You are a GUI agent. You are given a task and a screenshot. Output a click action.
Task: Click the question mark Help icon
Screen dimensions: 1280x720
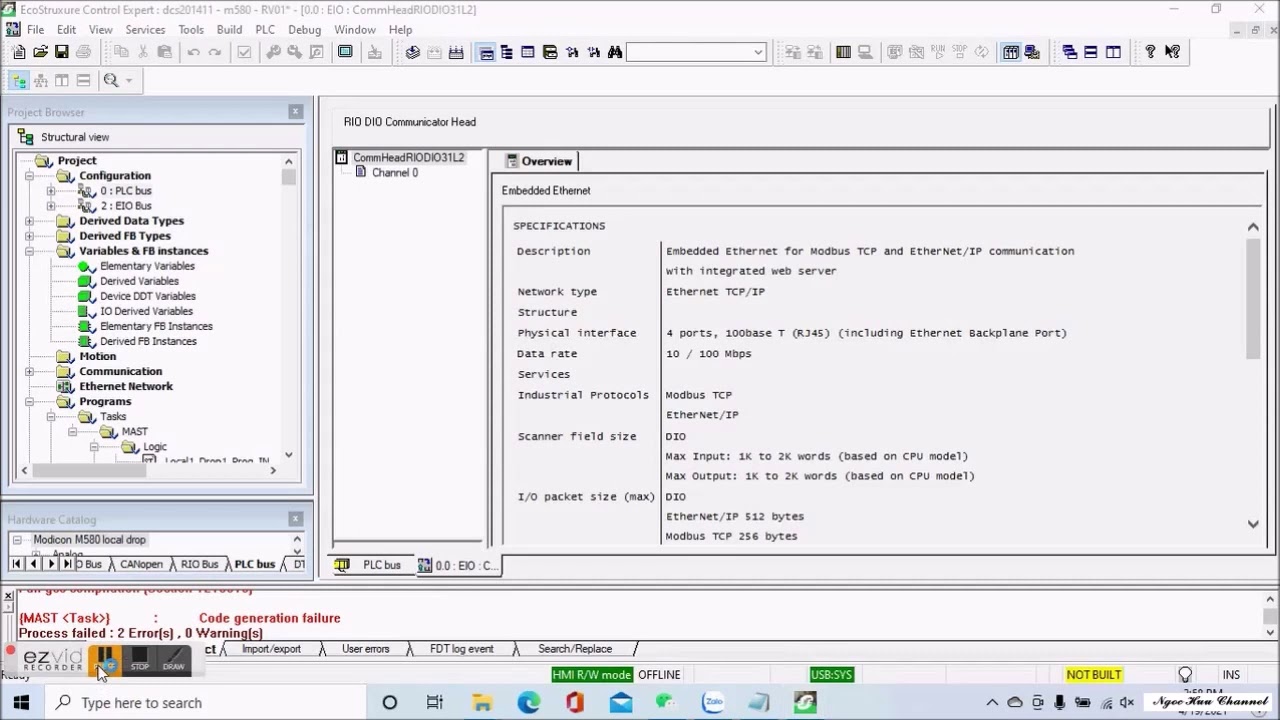1150,52
